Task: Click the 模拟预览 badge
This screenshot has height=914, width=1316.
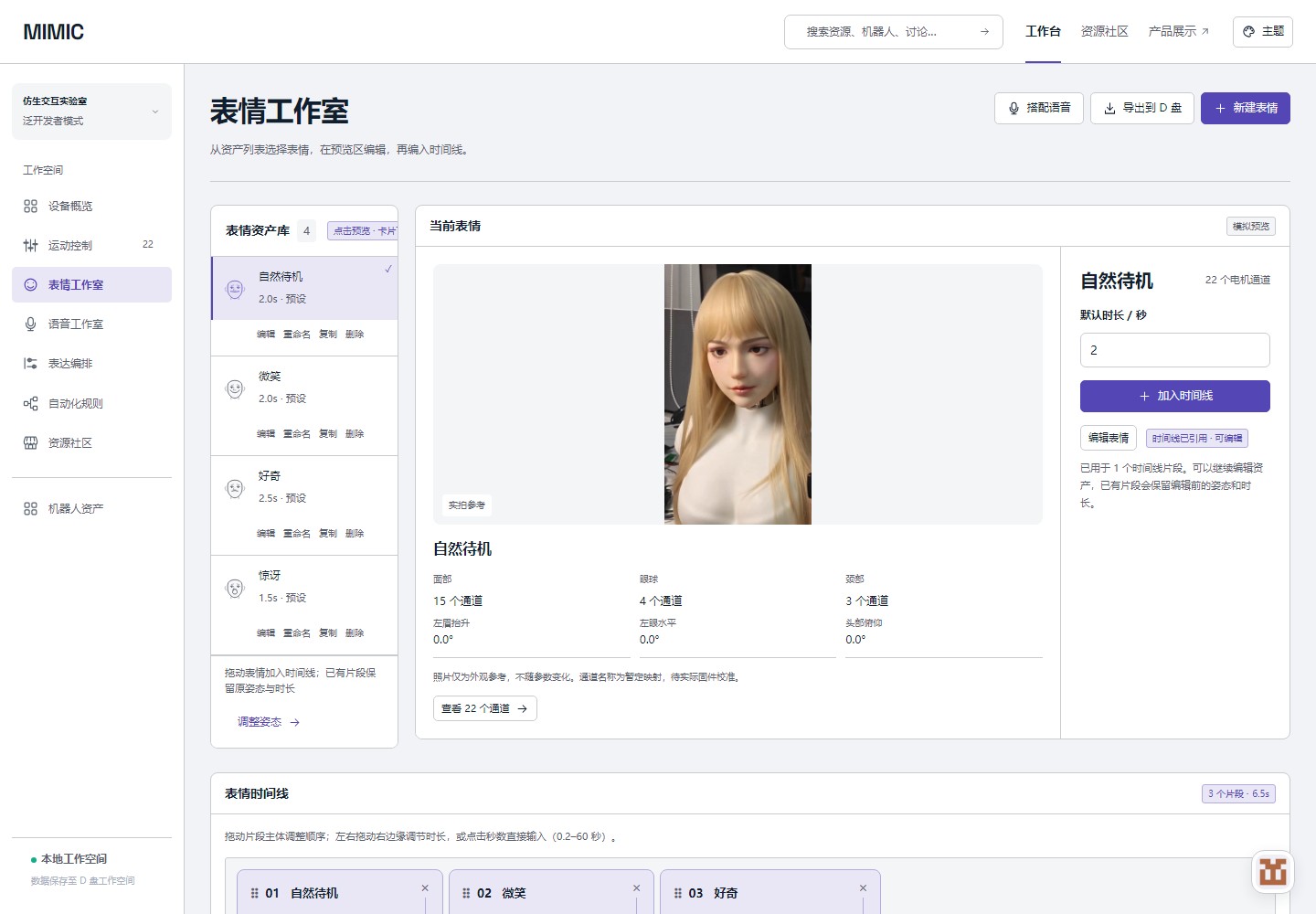Action: [x=1251, y=227]
